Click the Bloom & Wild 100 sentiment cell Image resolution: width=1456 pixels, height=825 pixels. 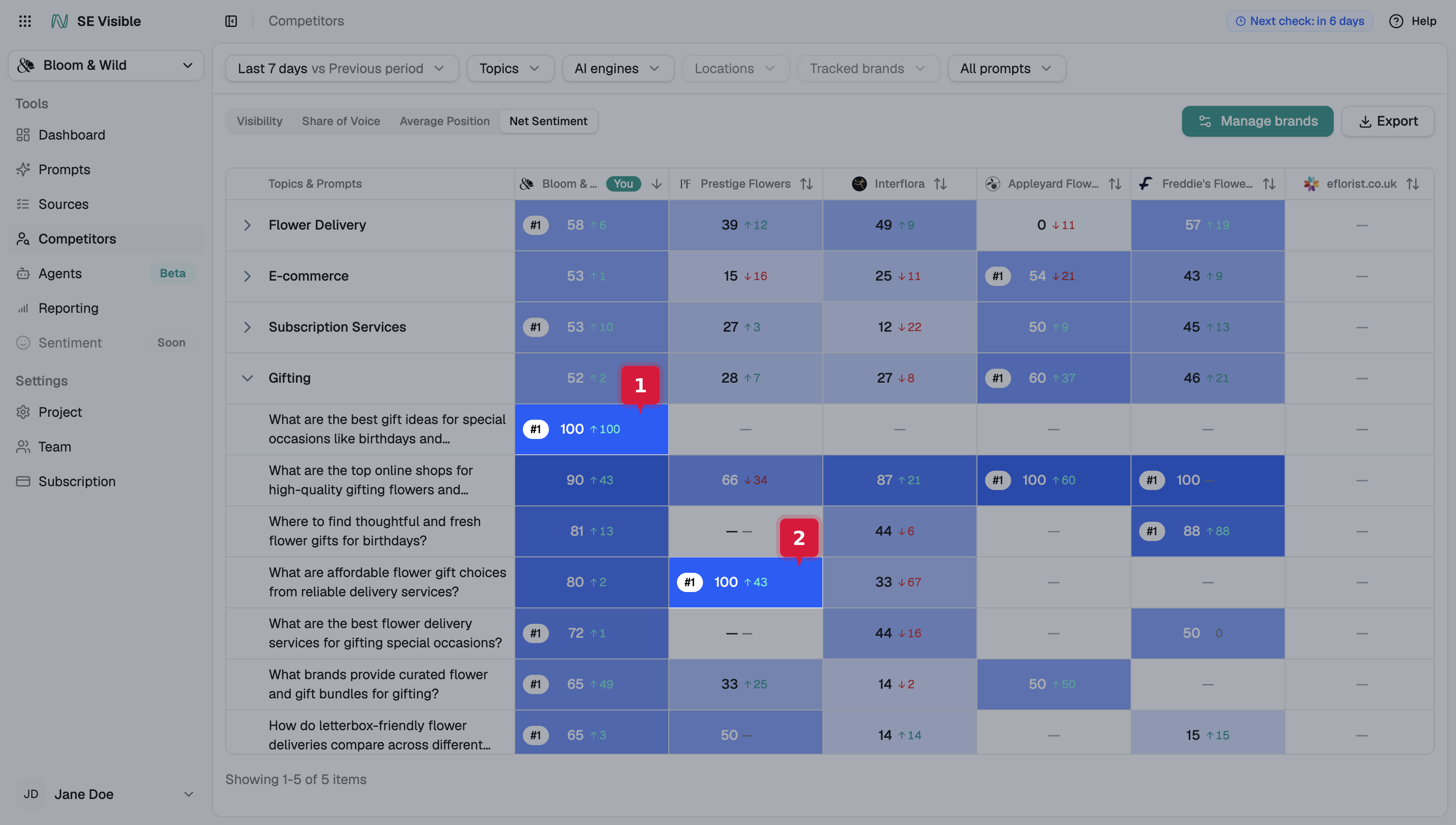pos(591,429)
